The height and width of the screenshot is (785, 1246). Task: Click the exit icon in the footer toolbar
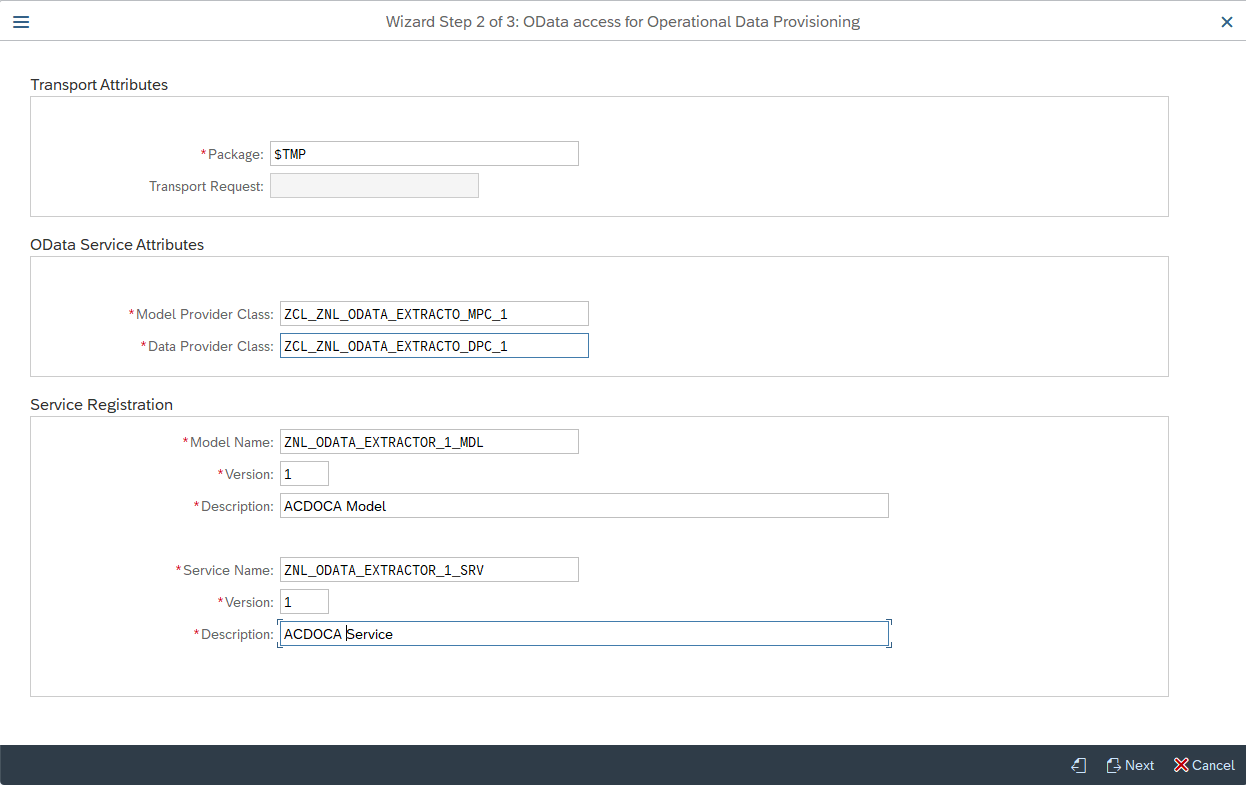click(x=1078, y=765)
